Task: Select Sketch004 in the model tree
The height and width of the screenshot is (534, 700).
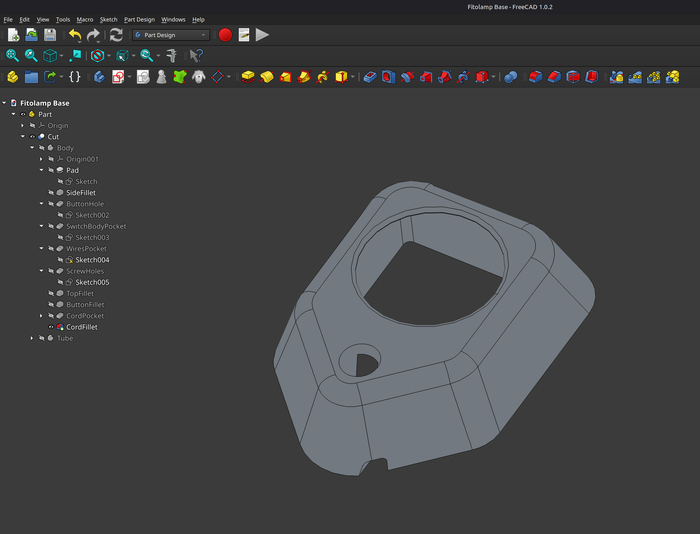Action: 92,260
